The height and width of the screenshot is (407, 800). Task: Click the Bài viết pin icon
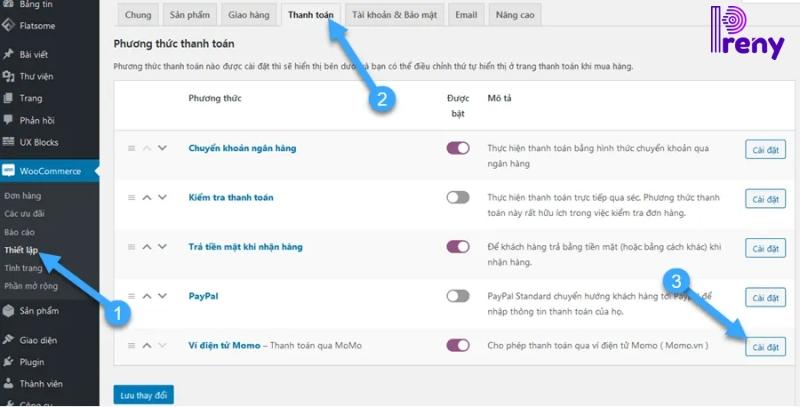pos(8,54)
